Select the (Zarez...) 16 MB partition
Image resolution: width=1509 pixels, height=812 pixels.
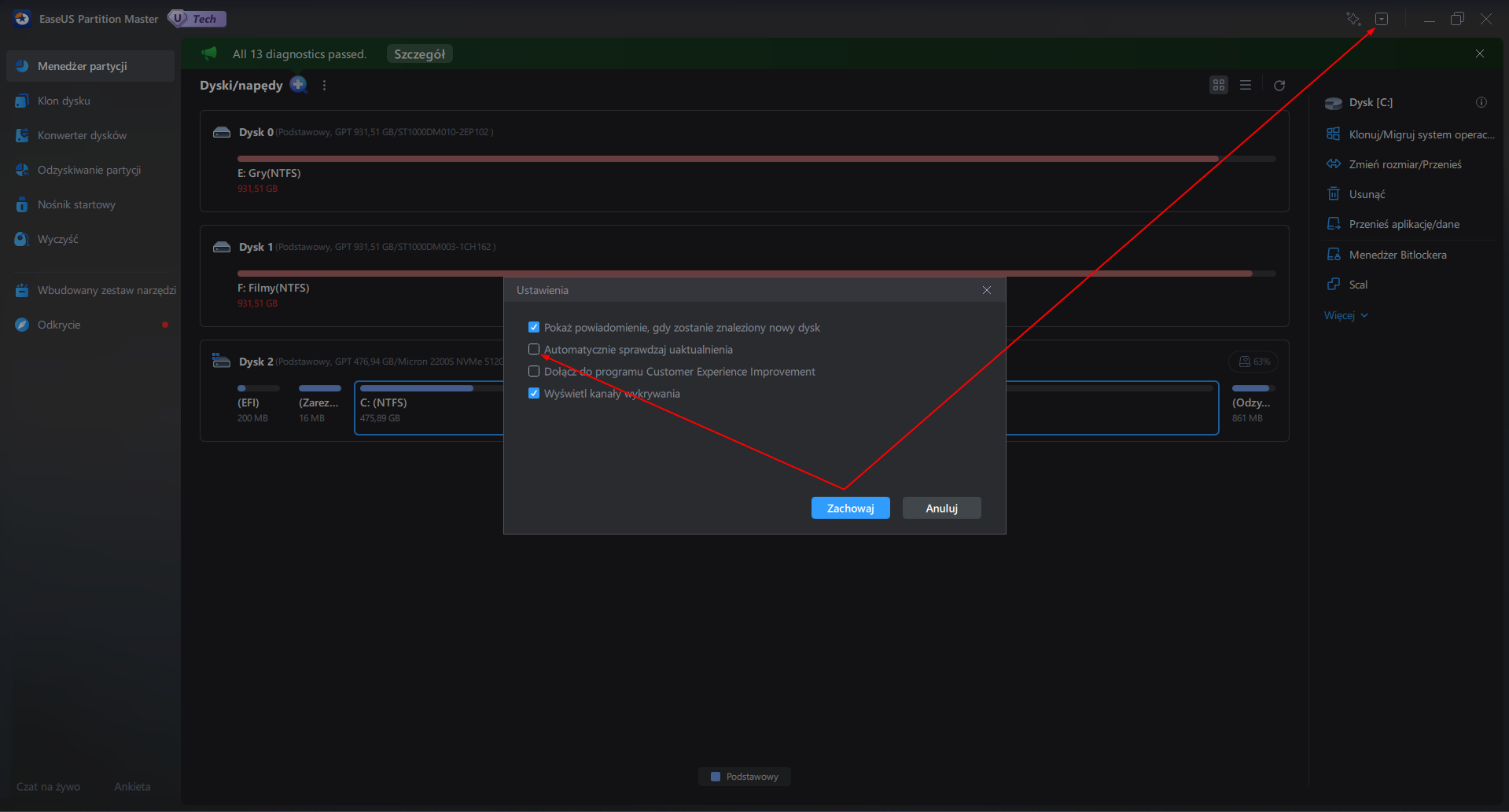point(319,404)
